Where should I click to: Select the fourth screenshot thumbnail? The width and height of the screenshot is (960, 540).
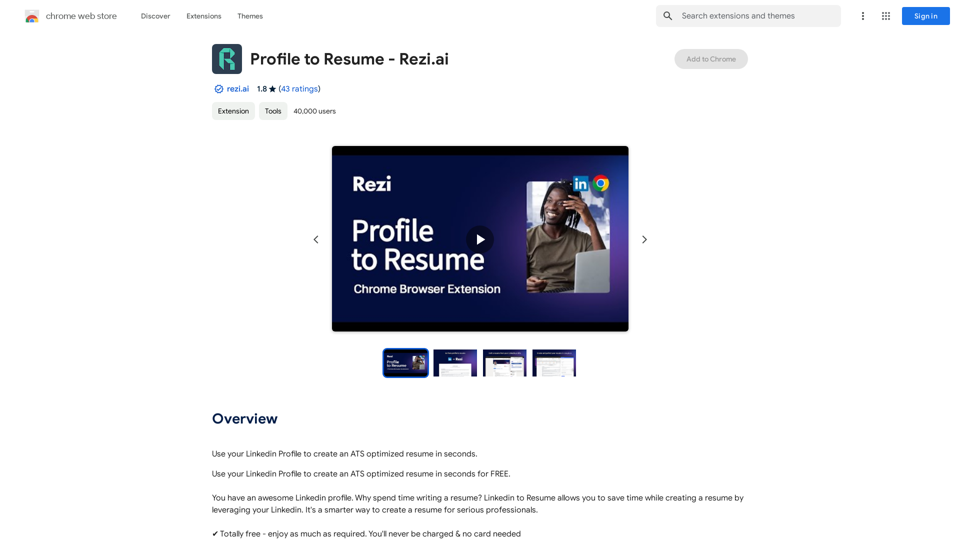tap(554, 363)
